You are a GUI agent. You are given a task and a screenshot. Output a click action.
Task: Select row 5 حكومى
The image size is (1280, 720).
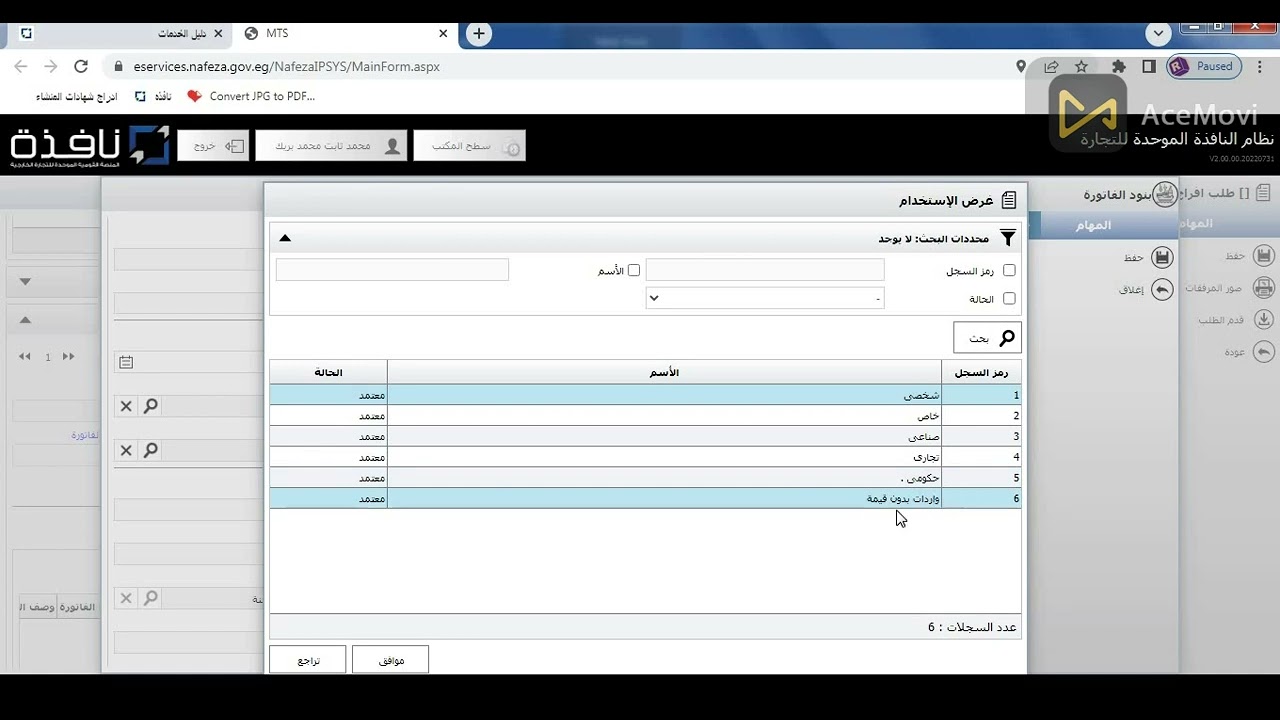pos(645,477)
